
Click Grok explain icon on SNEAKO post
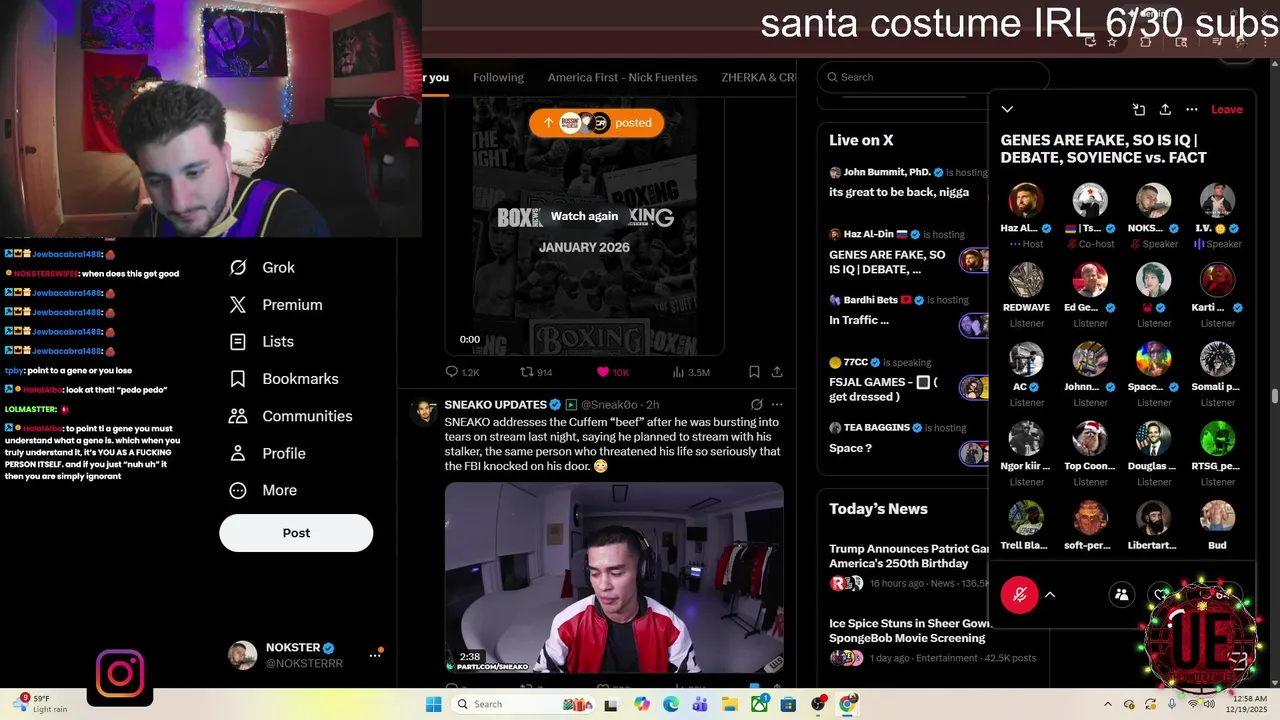757,405
